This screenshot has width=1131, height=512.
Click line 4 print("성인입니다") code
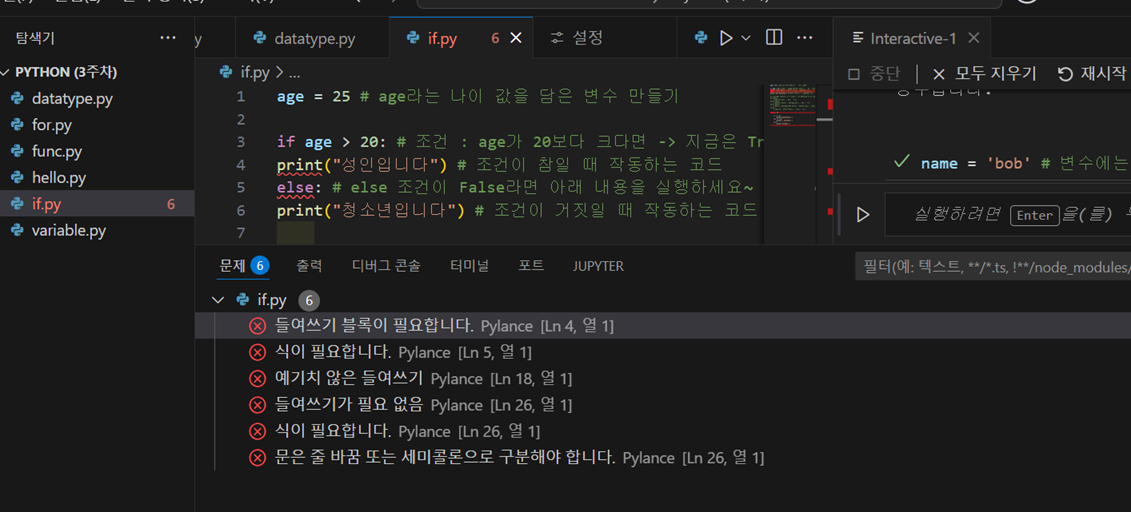363,165
